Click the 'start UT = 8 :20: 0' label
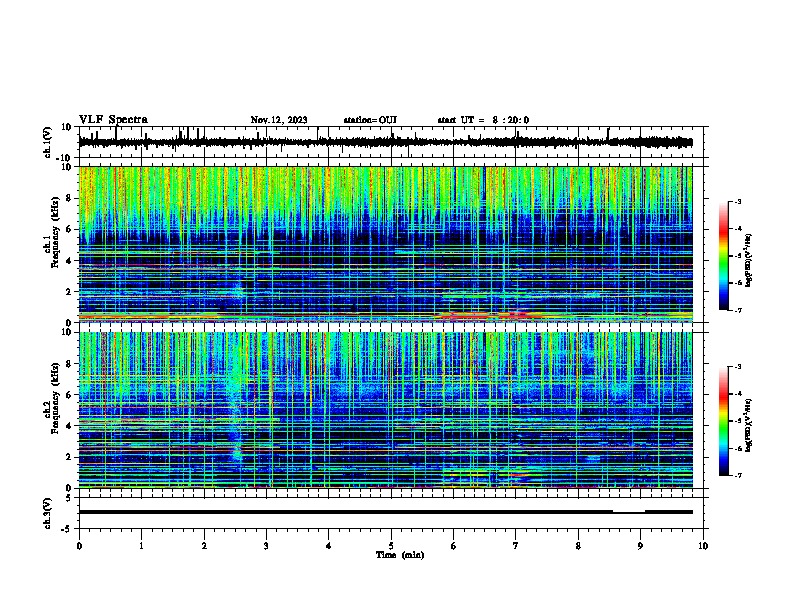792x612 pixels. tap(483, 120)
